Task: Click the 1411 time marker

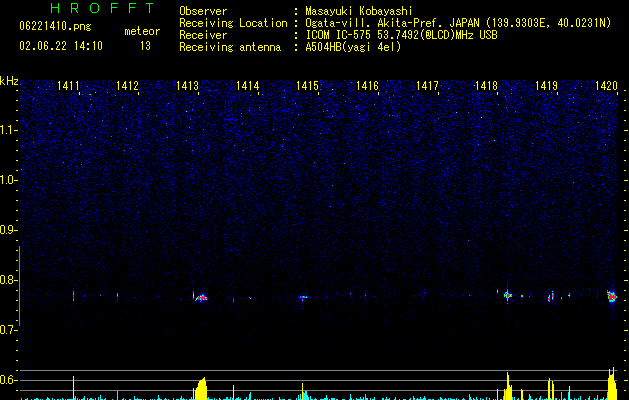Action: click(x=69, y=87)
